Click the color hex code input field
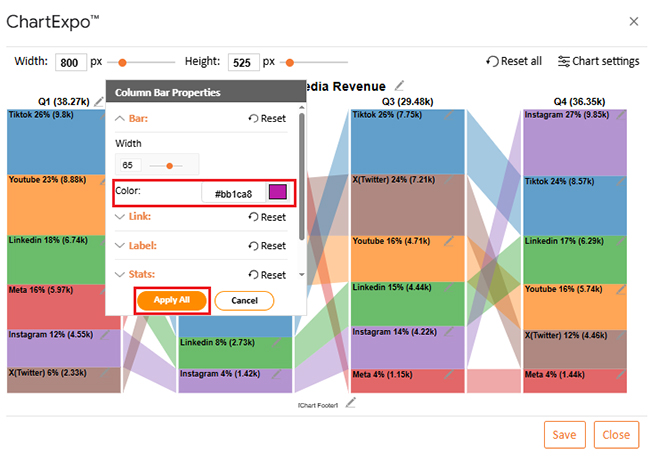 (x=233, y=191)
